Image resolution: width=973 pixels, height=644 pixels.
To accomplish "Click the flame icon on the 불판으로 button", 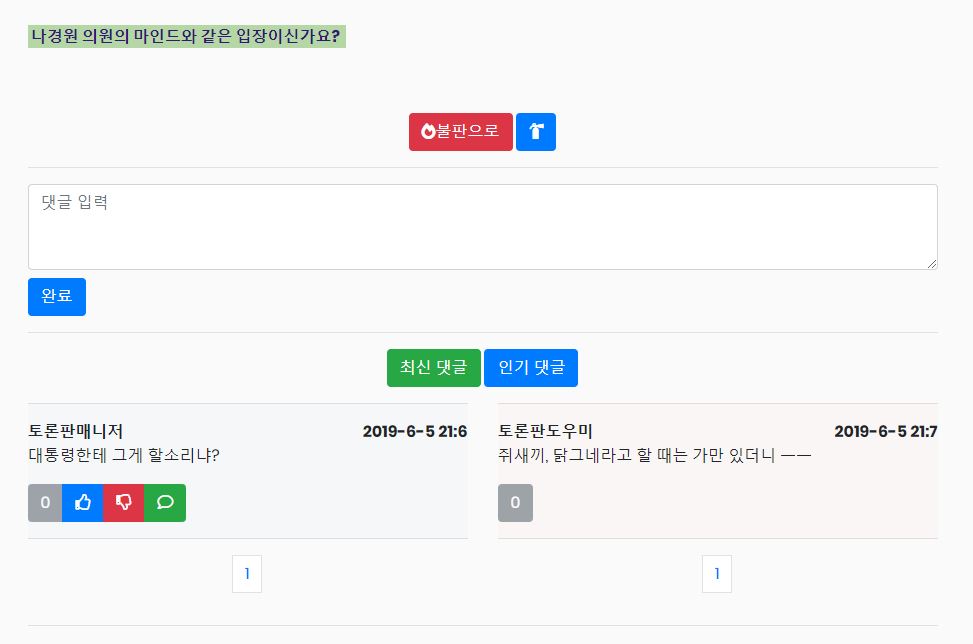I will [431, 130].
